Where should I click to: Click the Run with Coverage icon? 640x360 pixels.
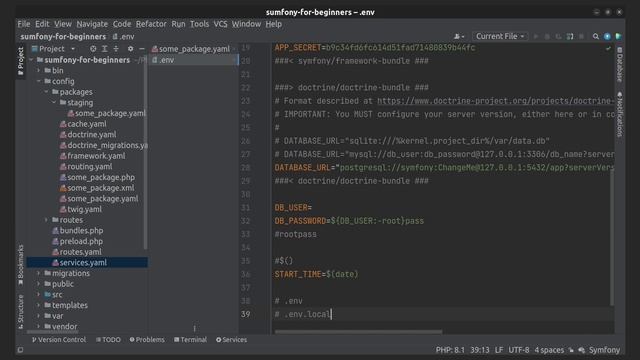point(558,36)
